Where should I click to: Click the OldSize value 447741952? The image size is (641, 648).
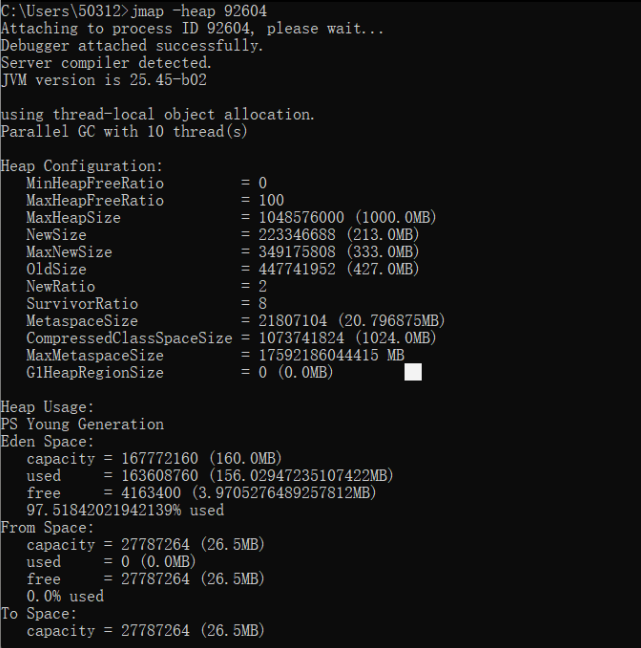tap(297, 269)
